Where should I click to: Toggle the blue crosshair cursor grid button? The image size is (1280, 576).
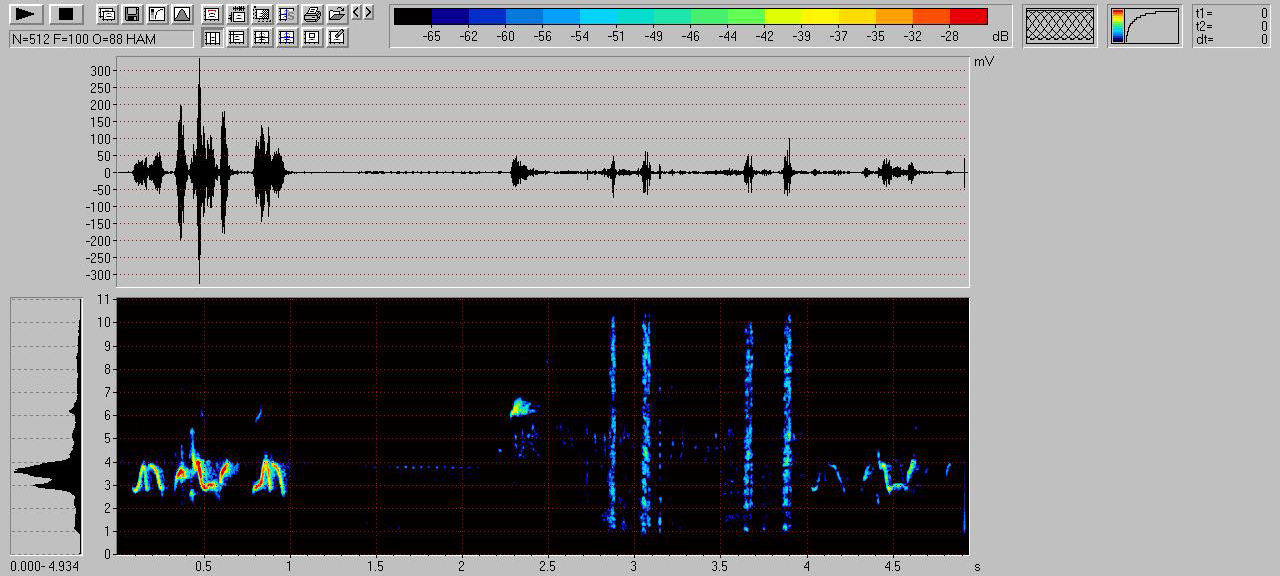pos(287,38)
